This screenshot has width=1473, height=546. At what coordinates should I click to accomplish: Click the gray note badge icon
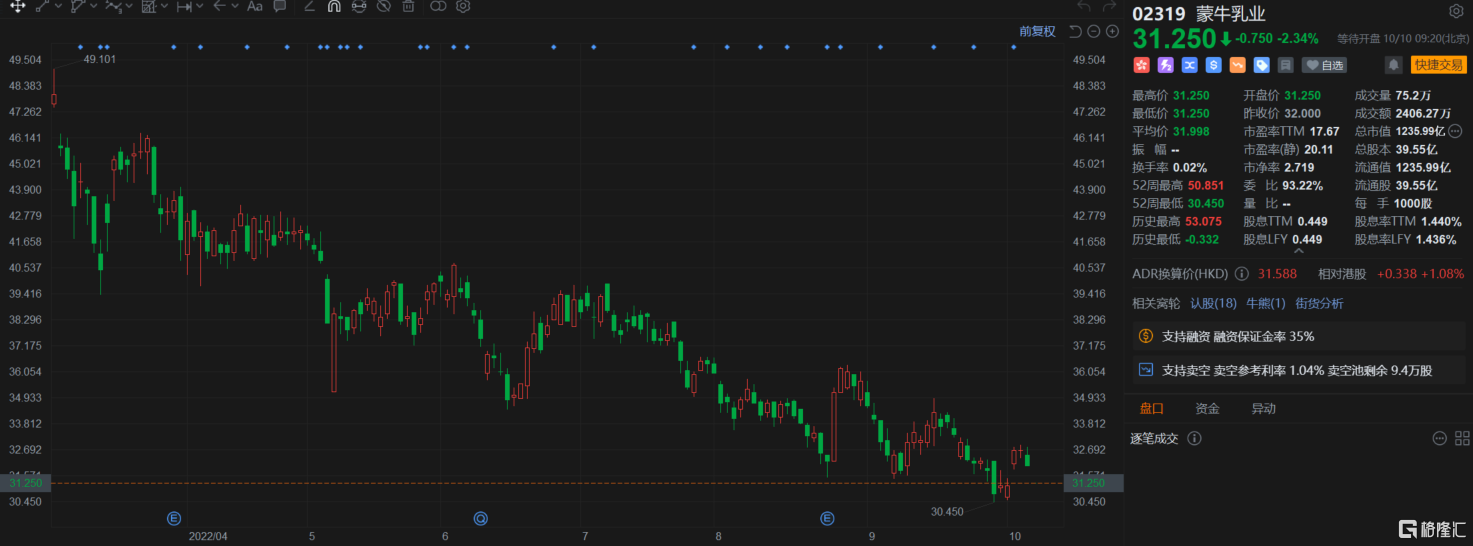1285,65
